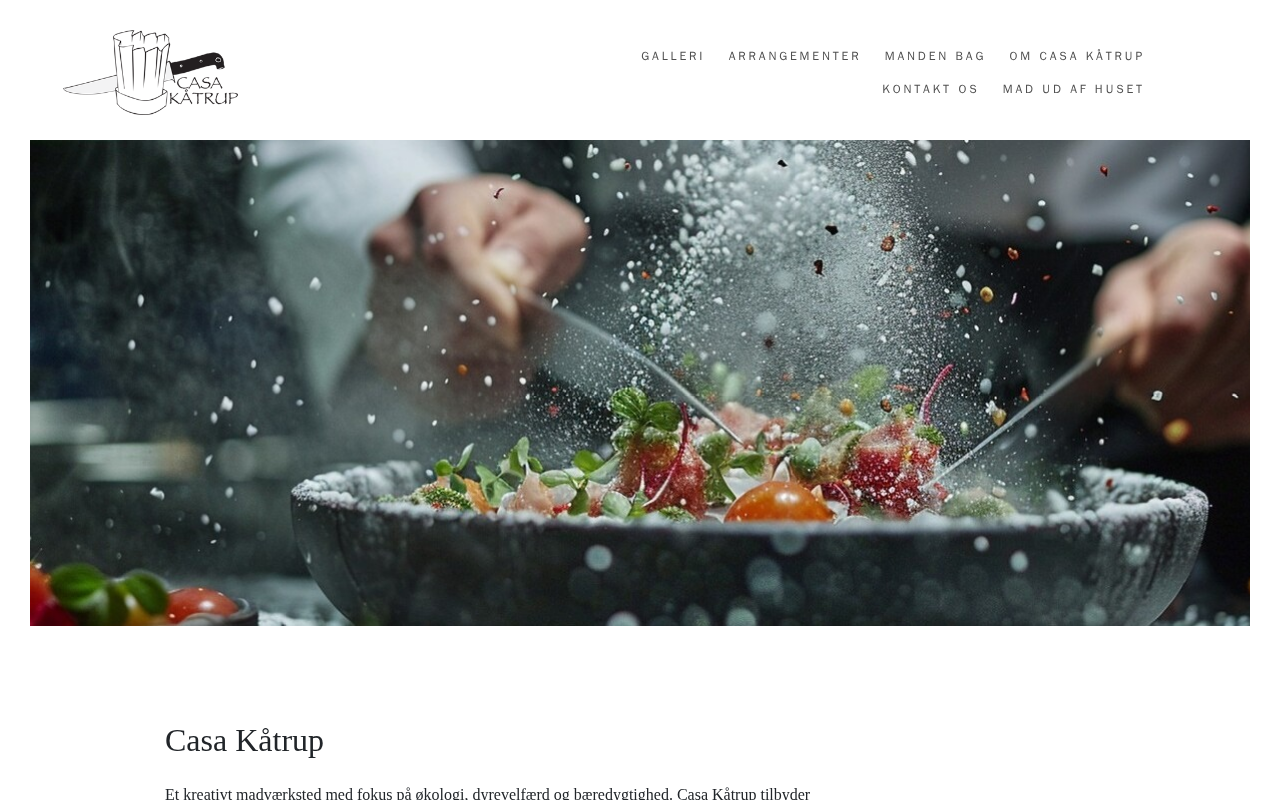
Task: Open the Manden Bag page
Action: pos(935,56)
